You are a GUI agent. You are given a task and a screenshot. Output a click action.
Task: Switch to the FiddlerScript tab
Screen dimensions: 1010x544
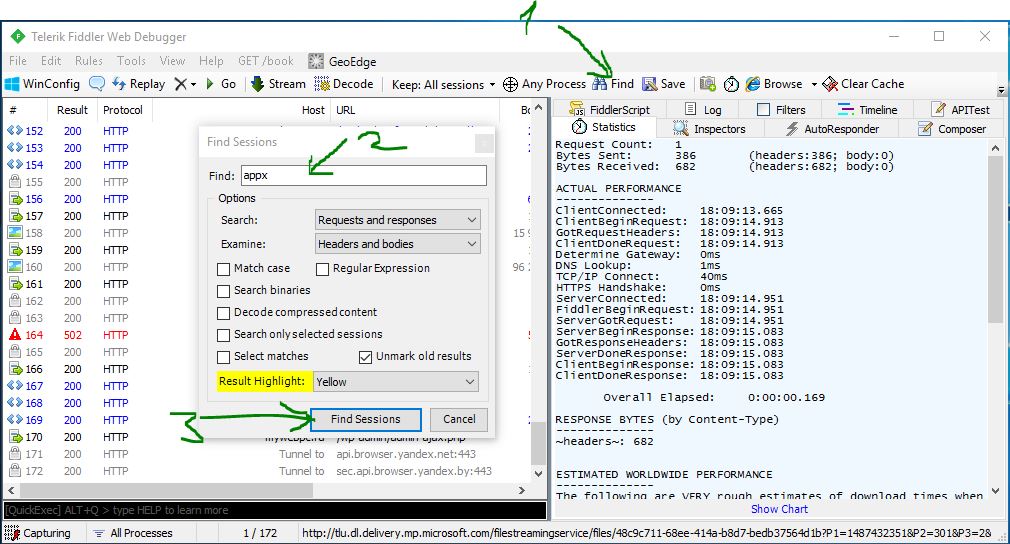(609, 109)
